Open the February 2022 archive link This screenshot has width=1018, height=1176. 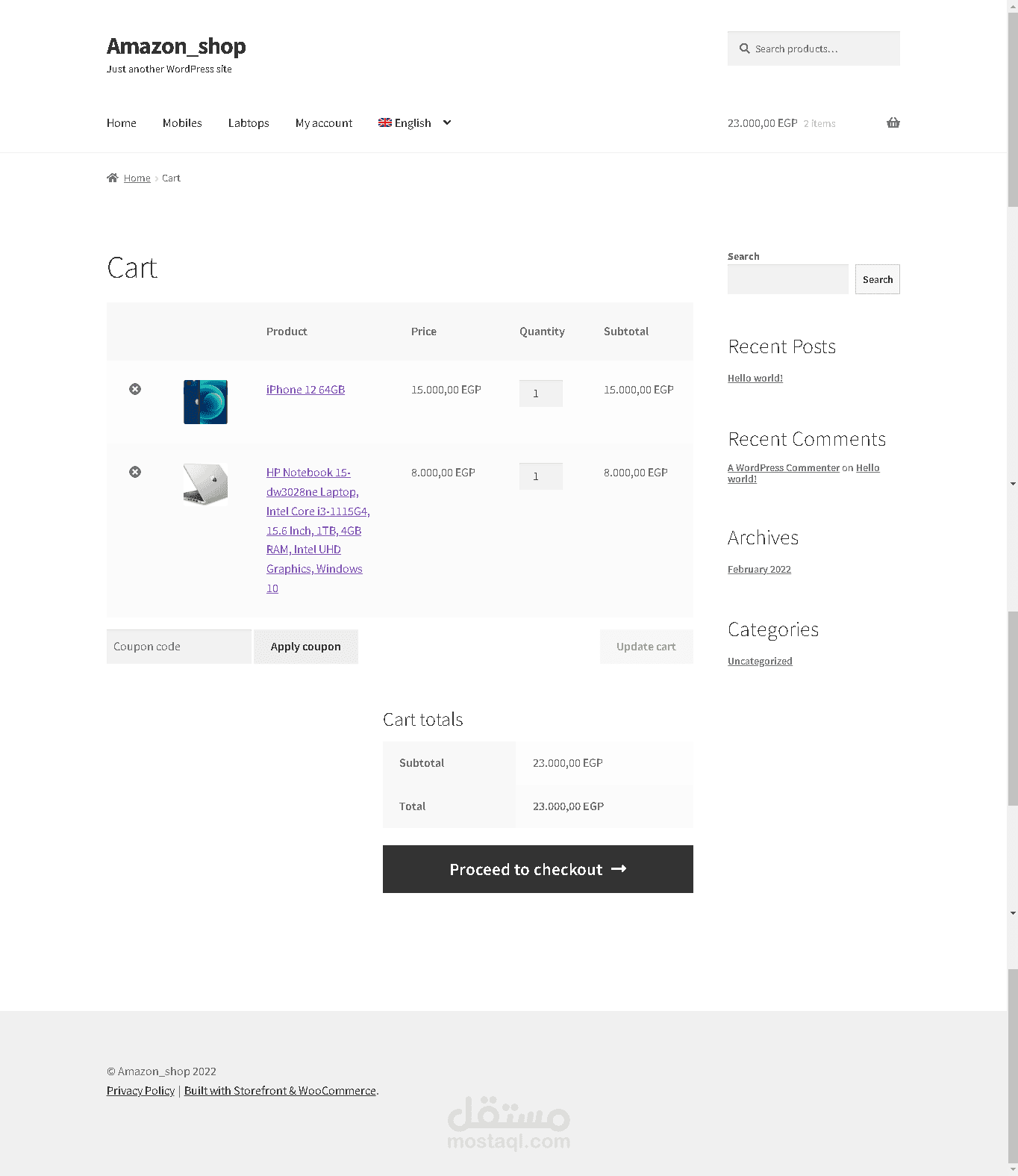click(x=759, y=570)
